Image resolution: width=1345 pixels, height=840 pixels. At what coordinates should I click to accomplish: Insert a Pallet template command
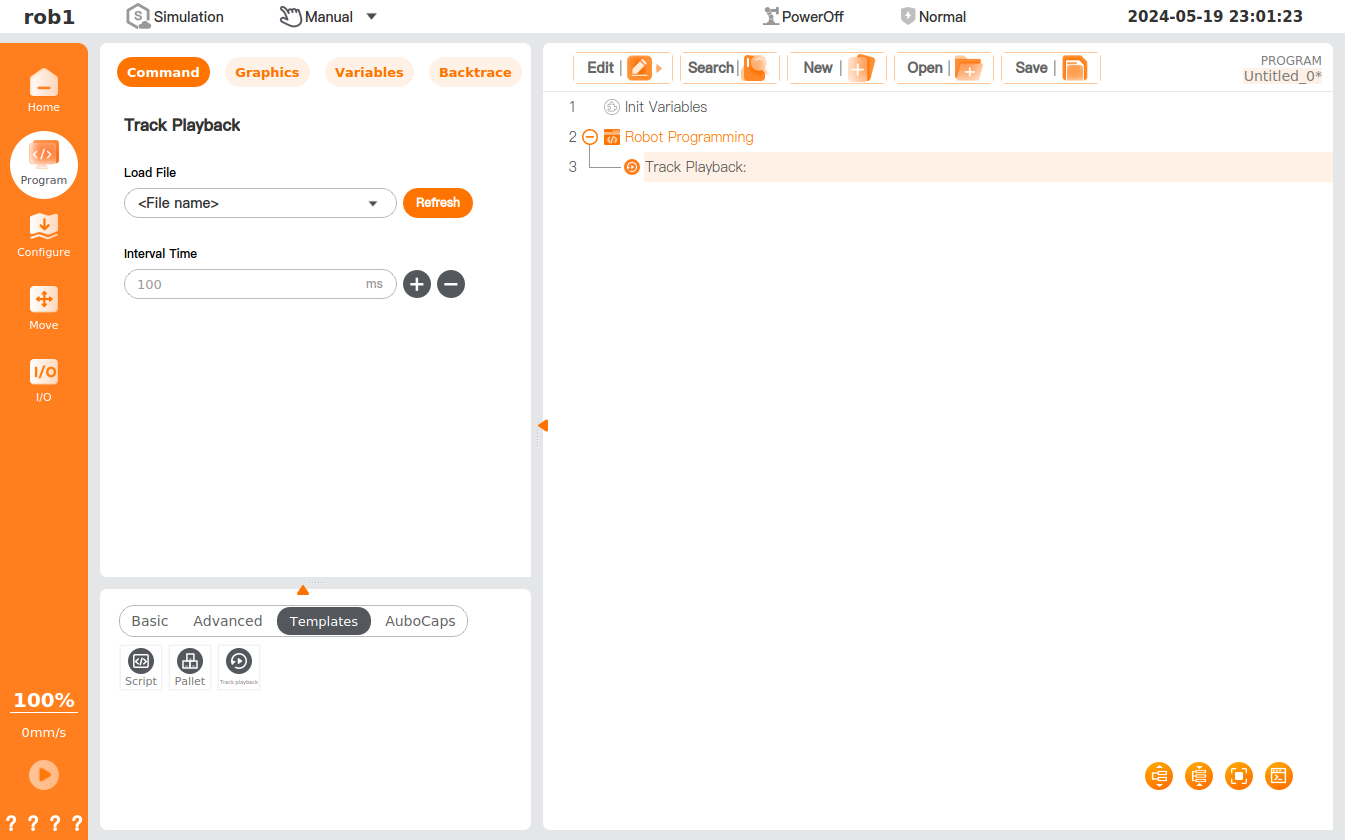tap(190, 666)
